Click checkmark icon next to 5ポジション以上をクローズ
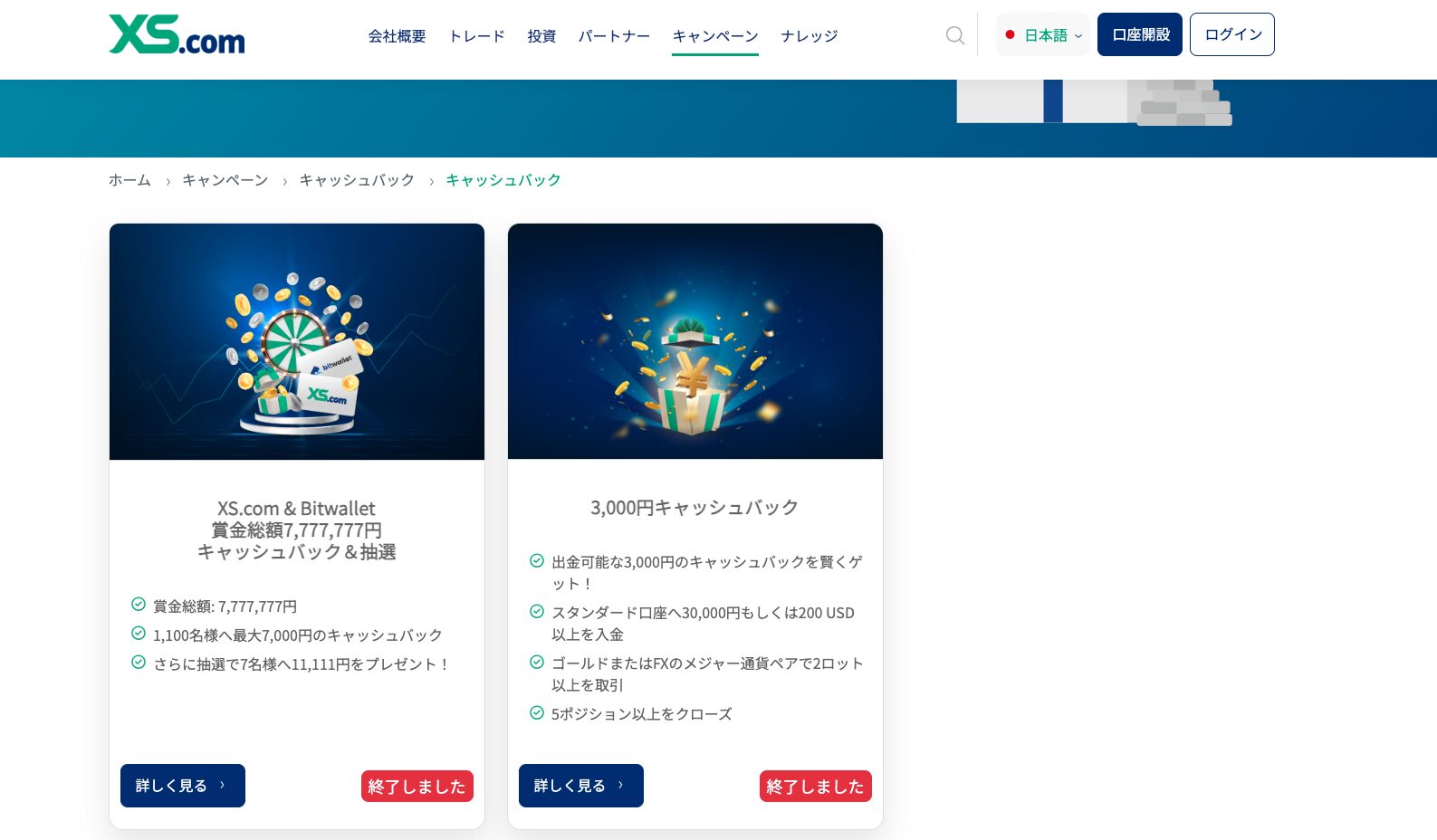Screen dimensions: 1437x840 coord(537,712)
